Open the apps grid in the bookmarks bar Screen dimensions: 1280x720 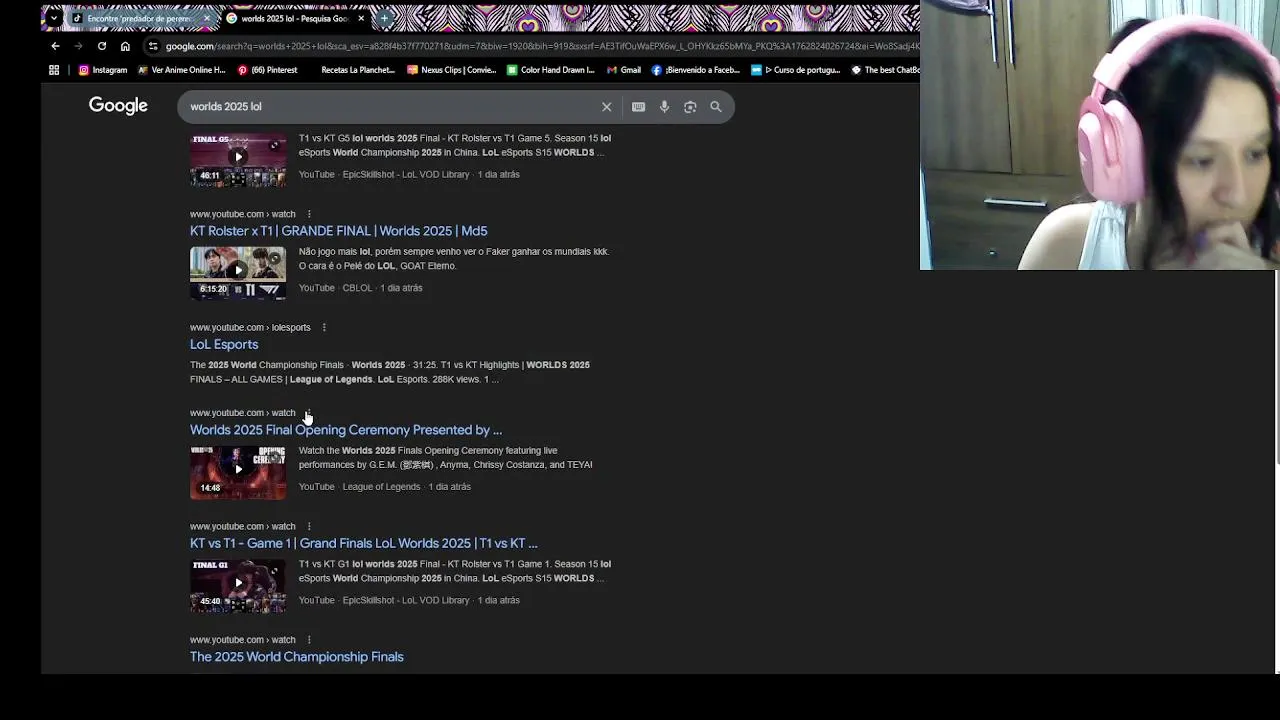[54, 70]
